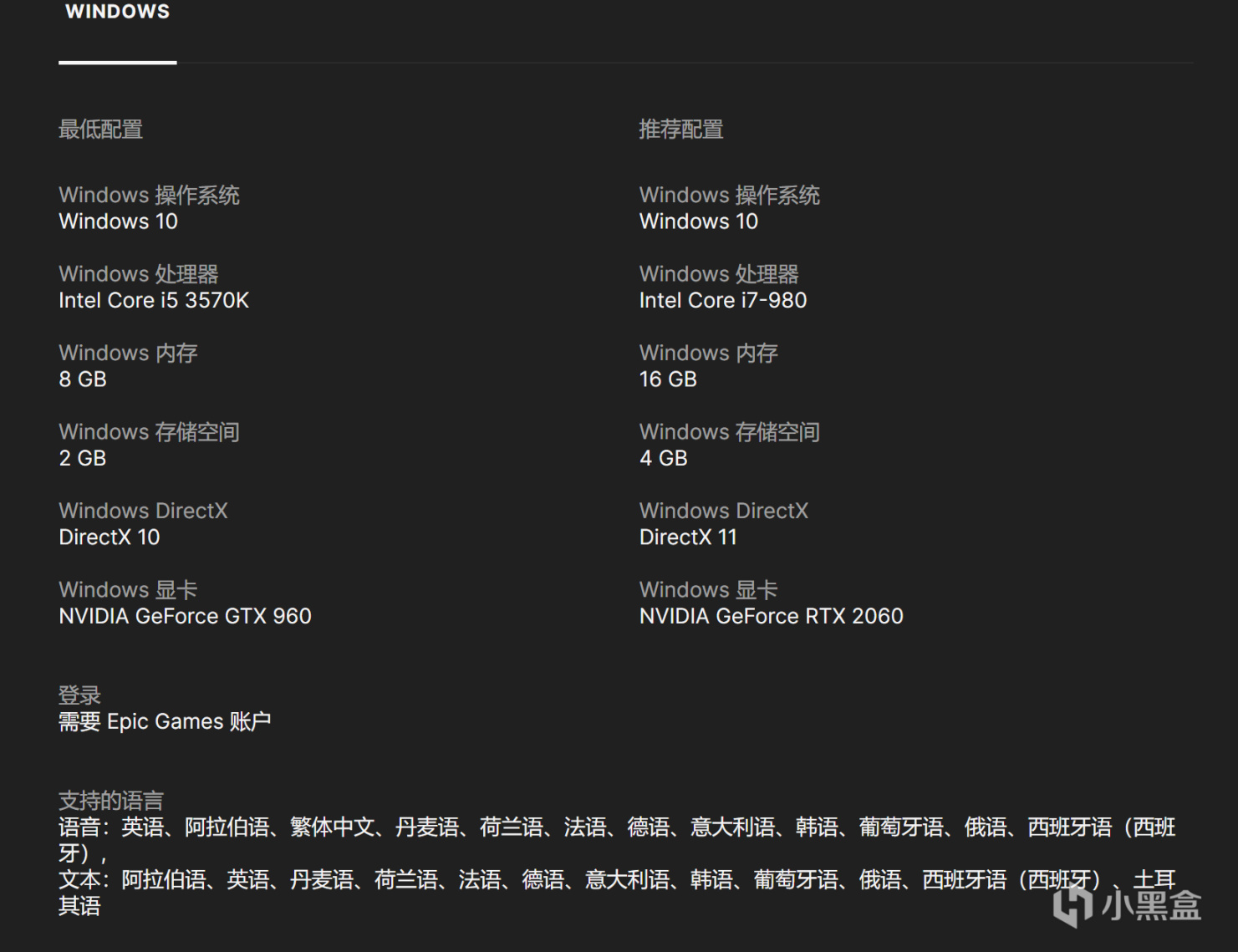Click the 2 GB storage value
Screen dimensions: 1238x952
83,458
